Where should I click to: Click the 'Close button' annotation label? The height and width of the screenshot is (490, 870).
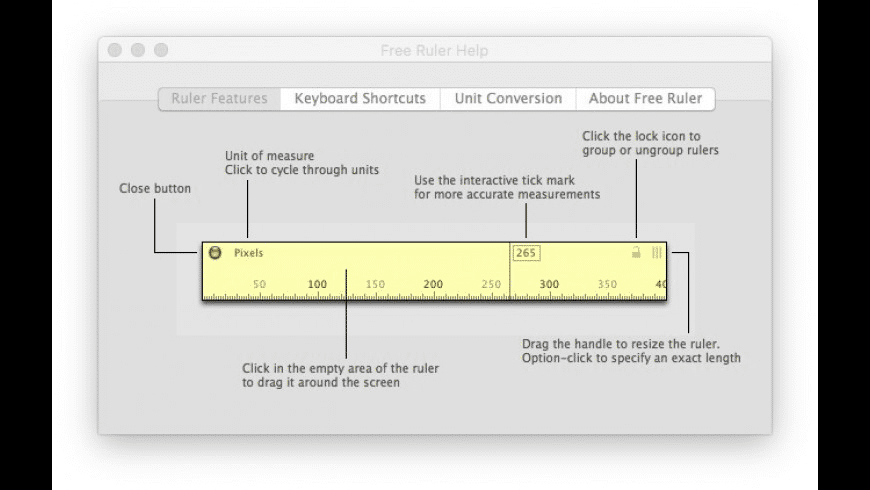click(x=155, y=188)
